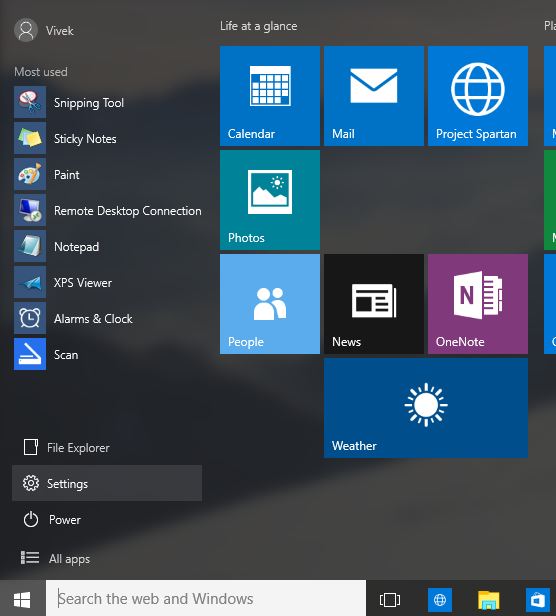The height and width of the screenshot is (616, 556).
Task: Open Settings from the Start menu
Action: (107, 483)
